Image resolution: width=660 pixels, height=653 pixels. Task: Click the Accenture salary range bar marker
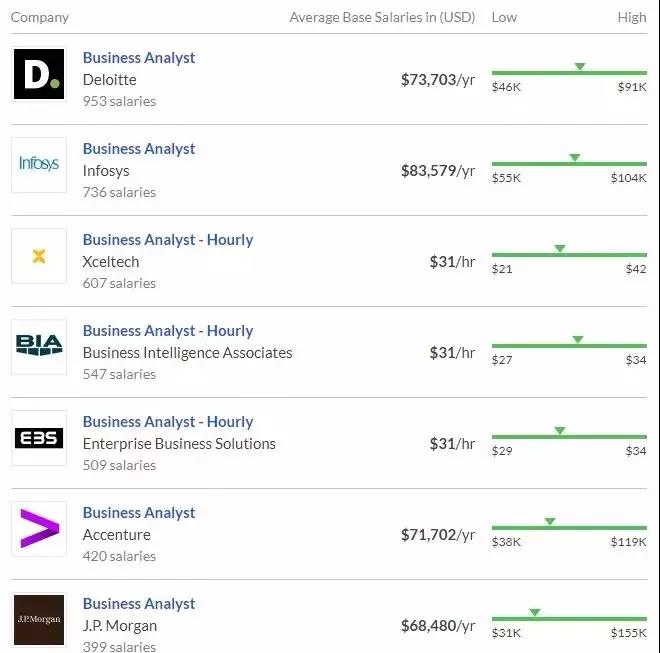click(550, 523)
